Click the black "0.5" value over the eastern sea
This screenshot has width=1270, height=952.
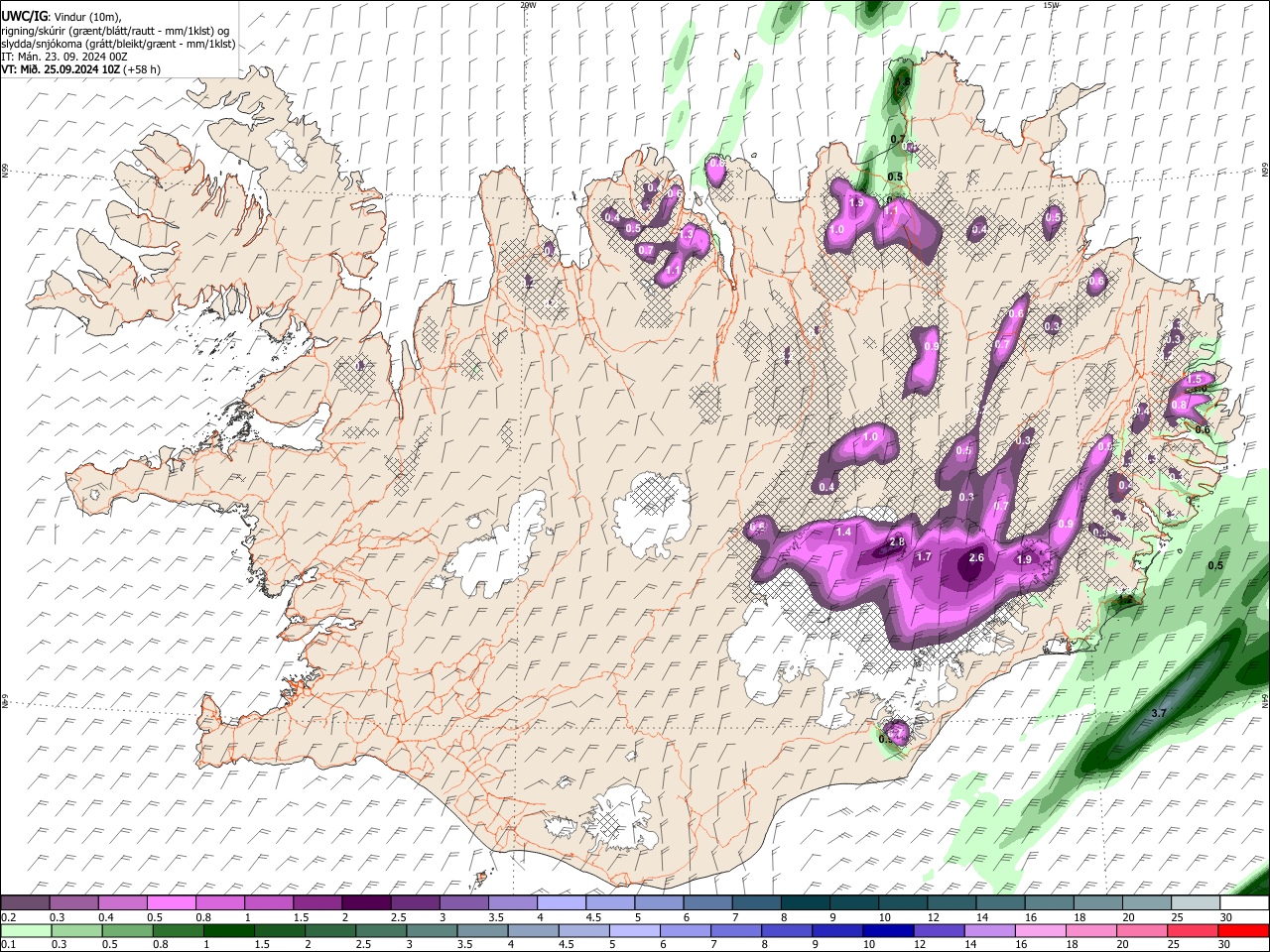(x=1215, y=565)
